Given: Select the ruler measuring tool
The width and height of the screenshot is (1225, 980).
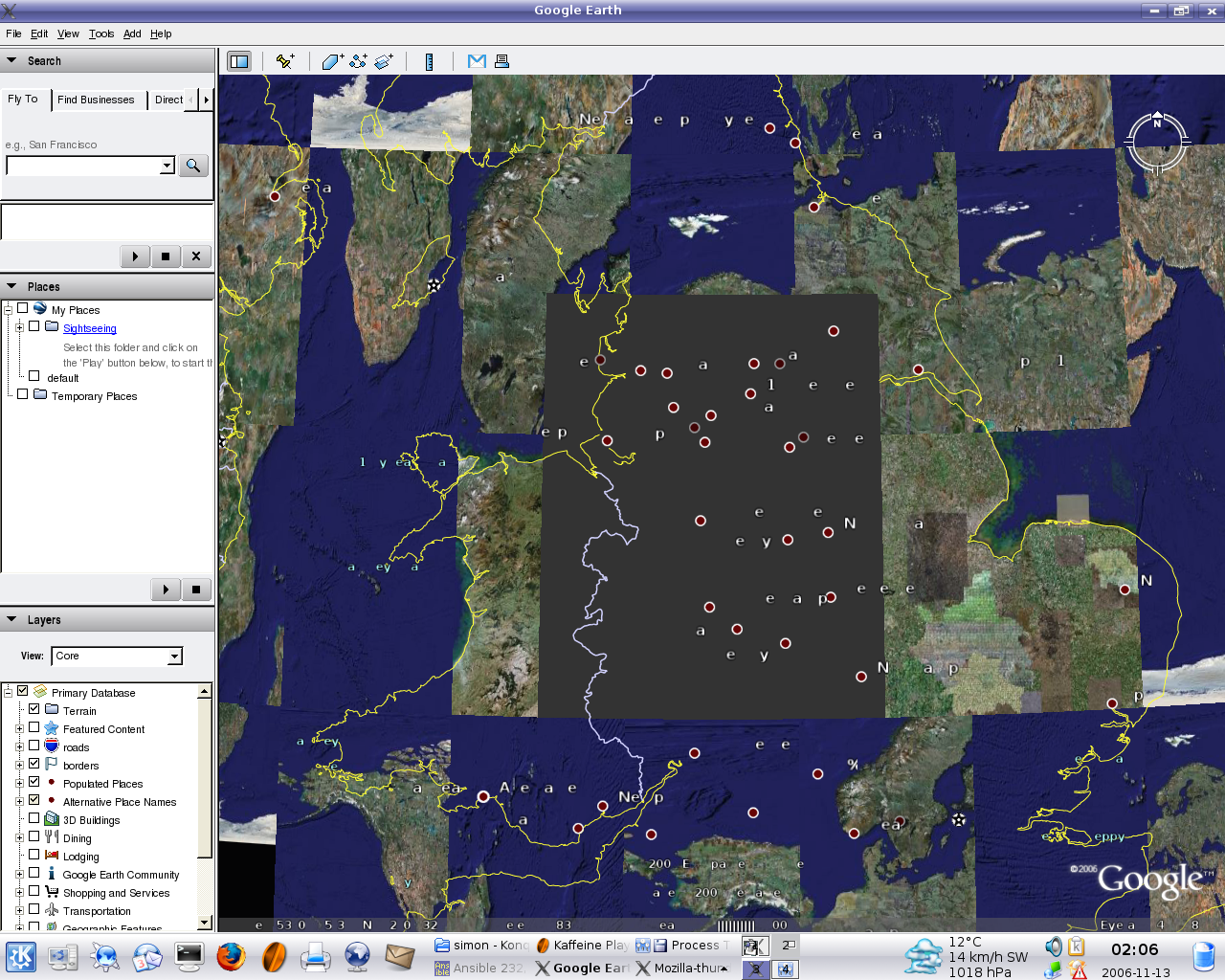Looking at the screenshot, I should pos(430,61).
